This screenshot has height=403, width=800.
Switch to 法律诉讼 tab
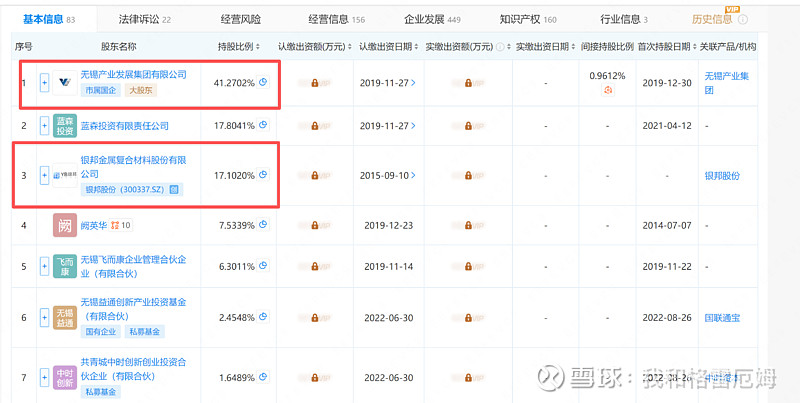pos(145,19)
